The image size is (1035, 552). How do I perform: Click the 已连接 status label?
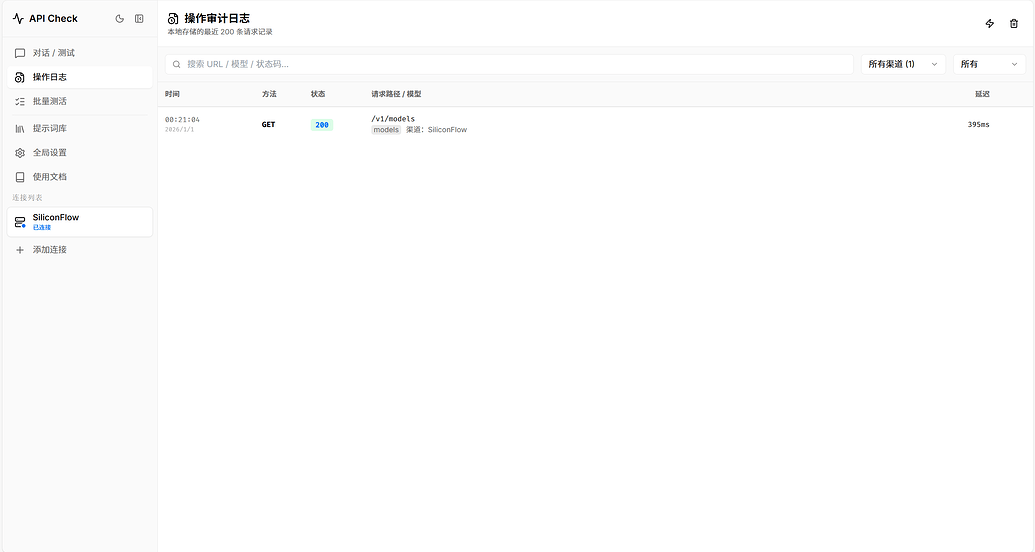pyautogui.click(x=42, y=228)
